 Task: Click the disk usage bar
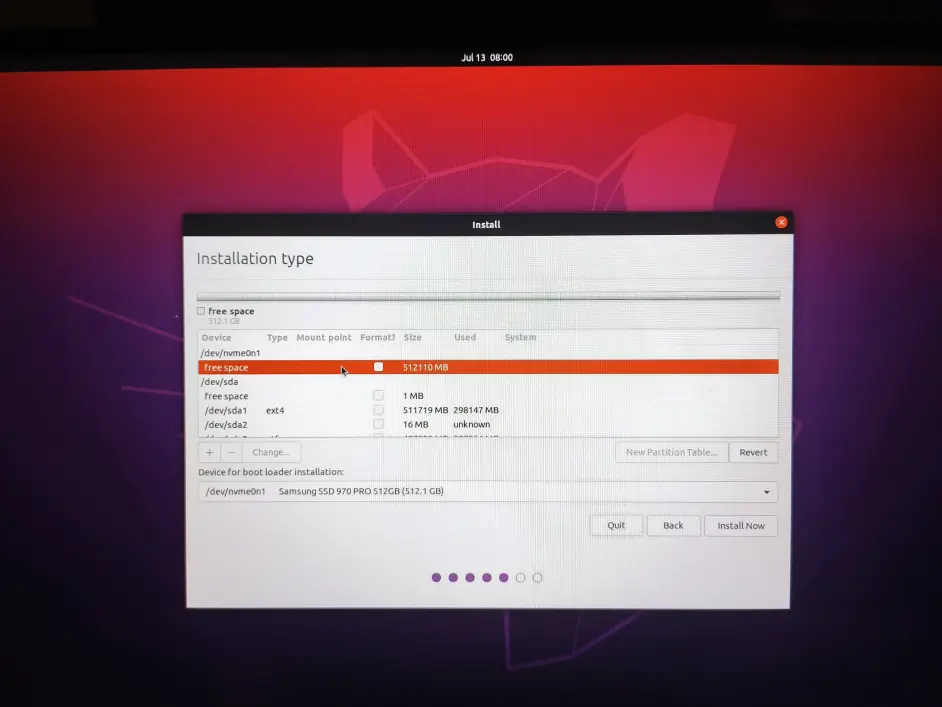(x=488, y=296)
